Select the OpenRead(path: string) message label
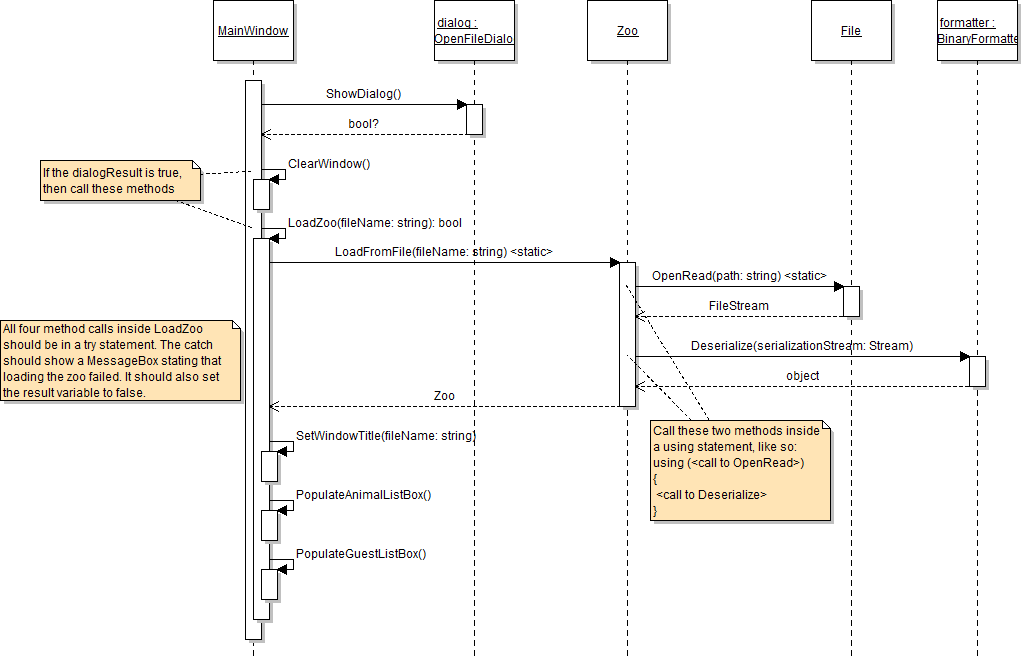This screenshot has height=664, width=1022. point(729,275)
